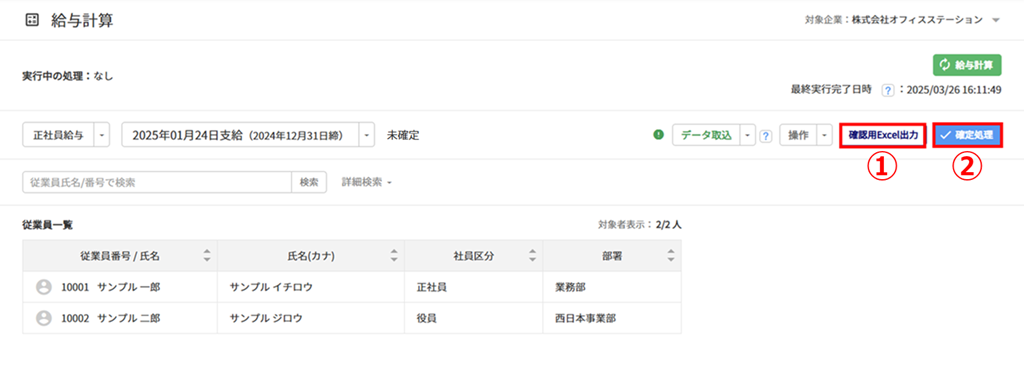The image size is (1024, 368).
Task: Click the green alert icon before データ取込
Action: (x=658, y=136)
